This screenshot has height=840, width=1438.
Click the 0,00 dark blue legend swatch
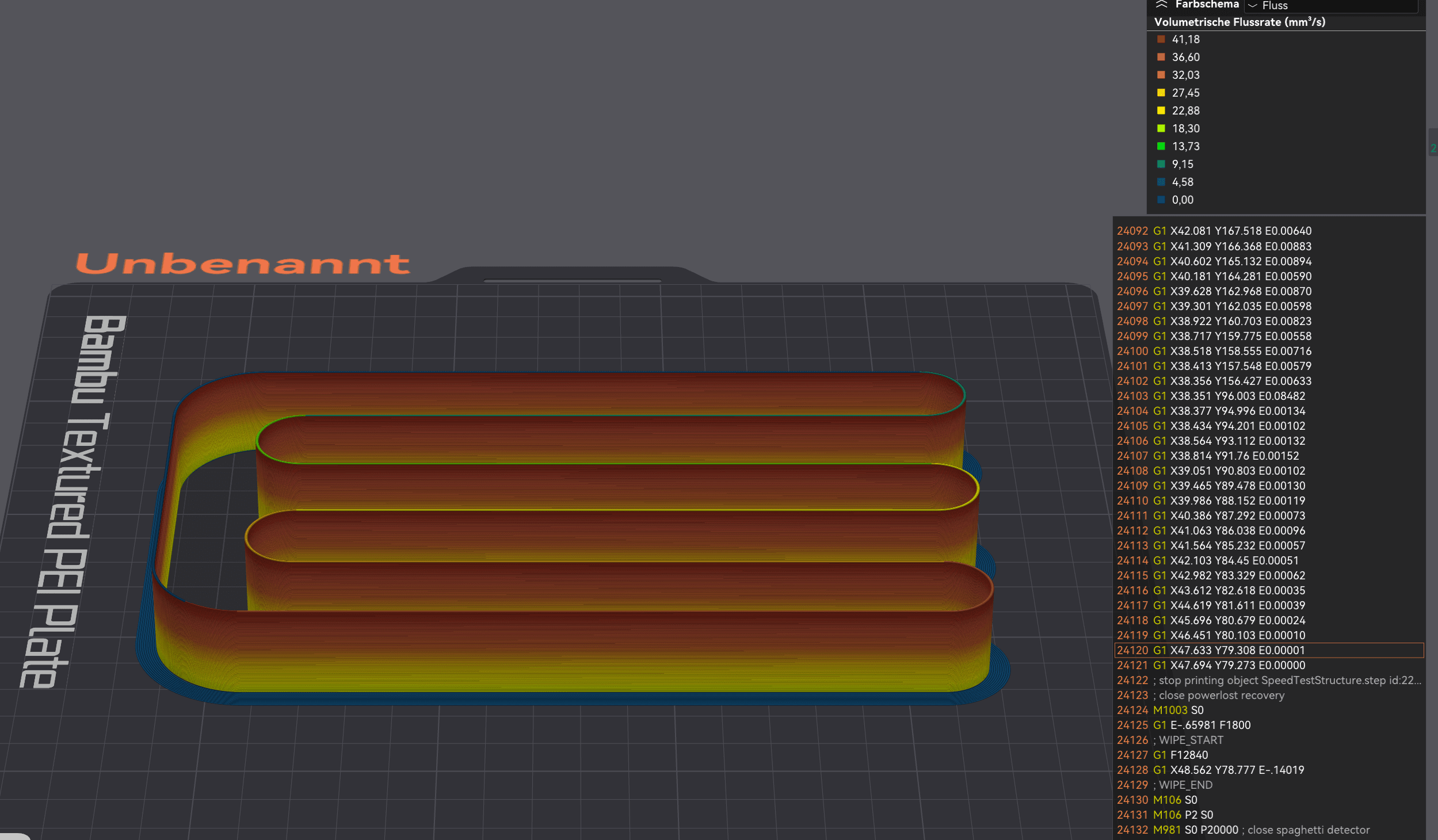click(x=1161, y=200)
